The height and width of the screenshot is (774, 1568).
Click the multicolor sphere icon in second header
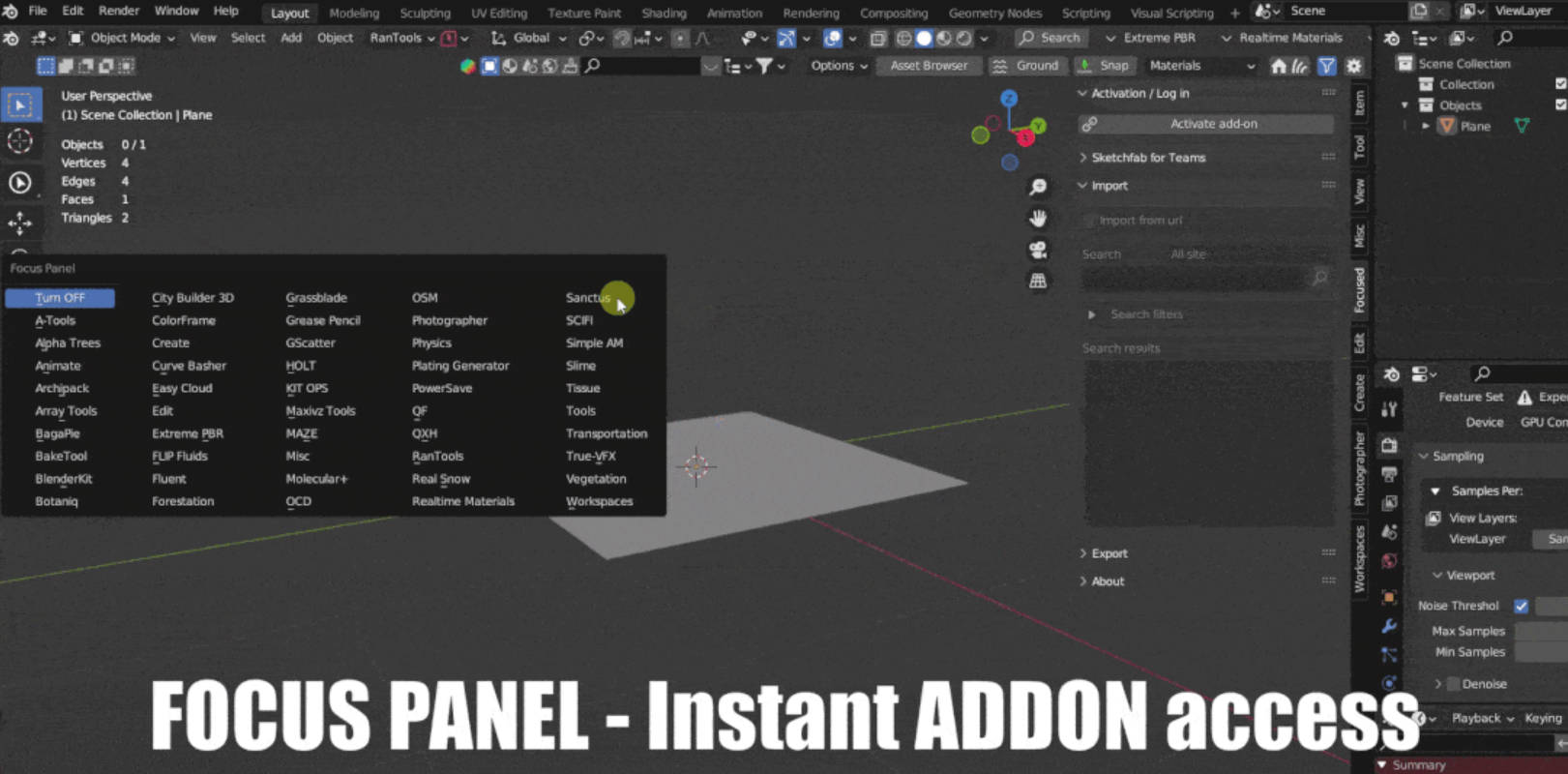[x=468, y=66]
